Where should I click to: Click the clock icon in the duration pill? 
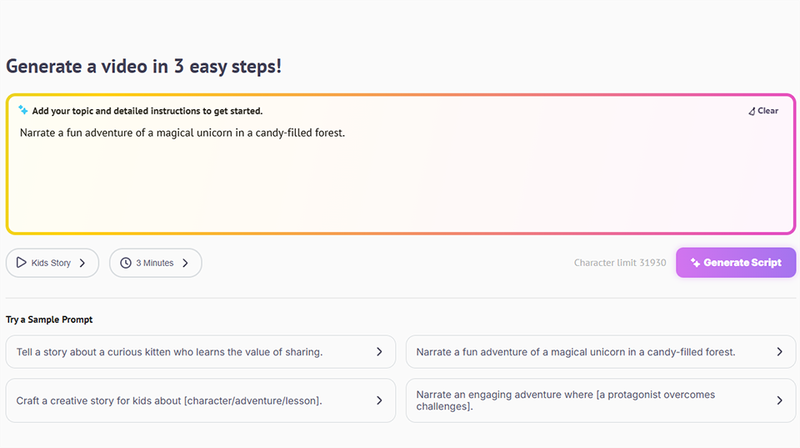pos(125,263)
